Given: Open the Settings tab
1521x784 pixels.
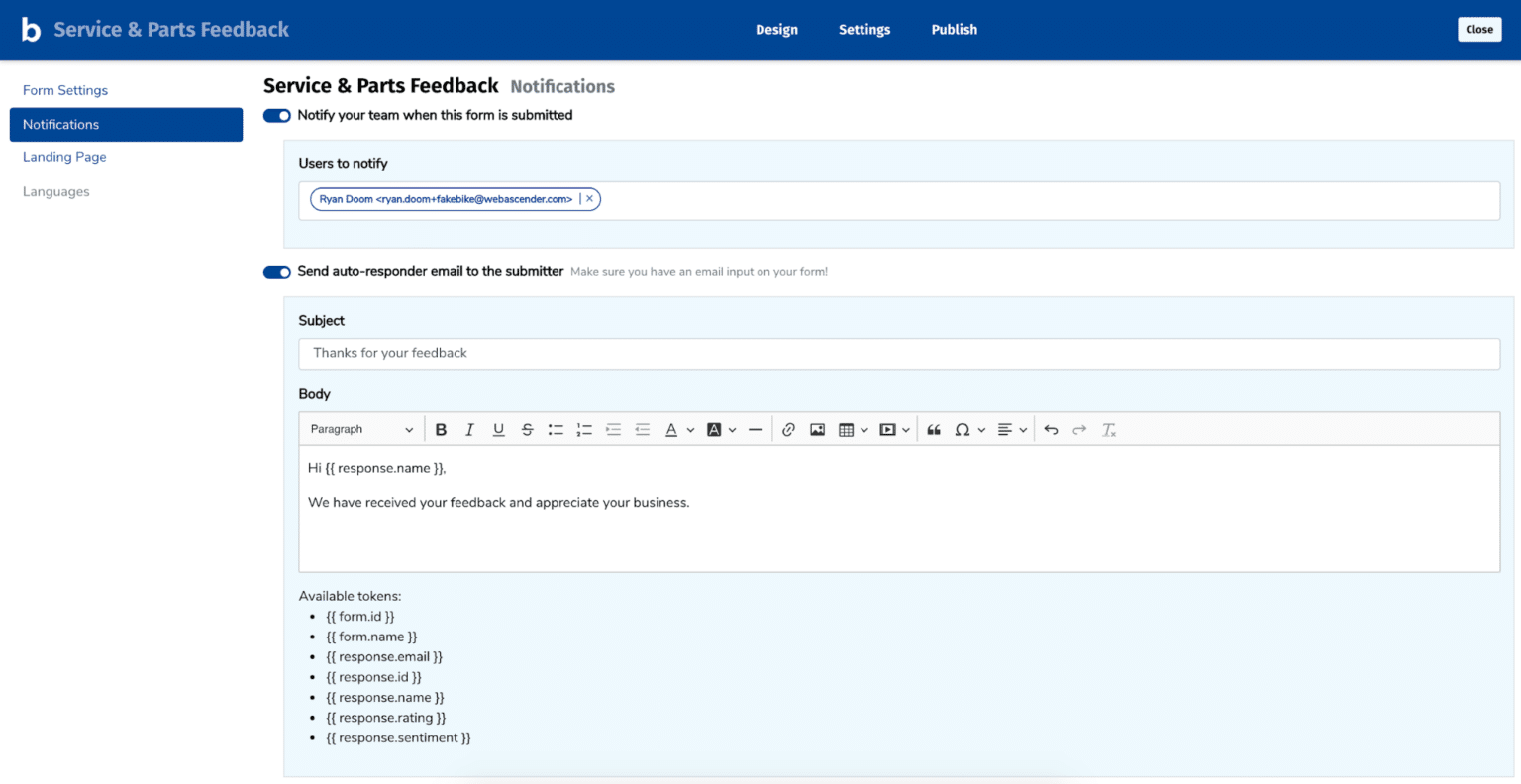Looking at the screenshot, I should click(864, 30).
